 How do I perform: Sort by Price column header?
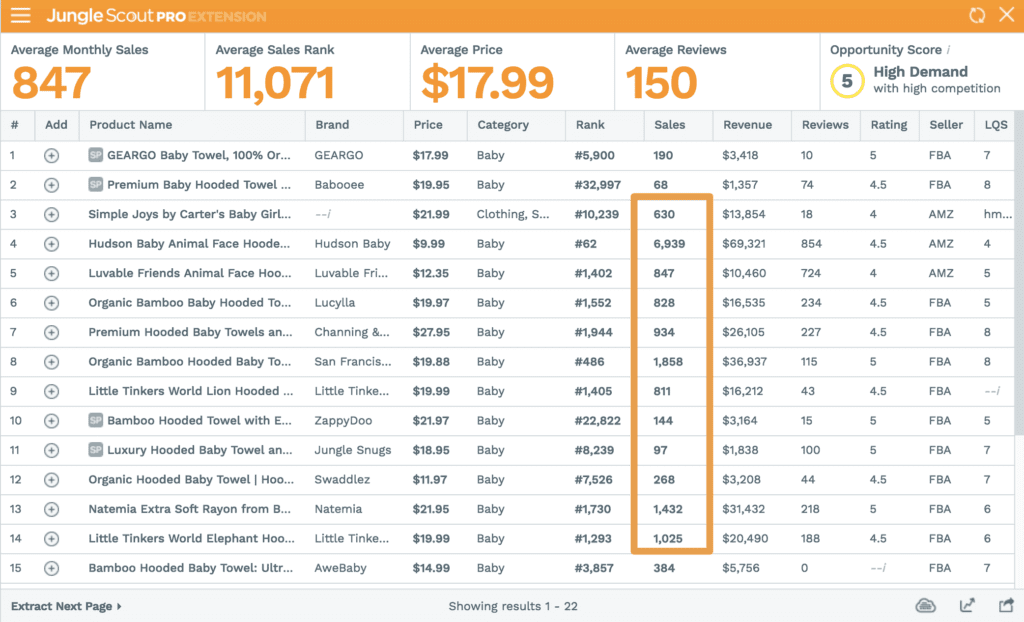[428, 125]
